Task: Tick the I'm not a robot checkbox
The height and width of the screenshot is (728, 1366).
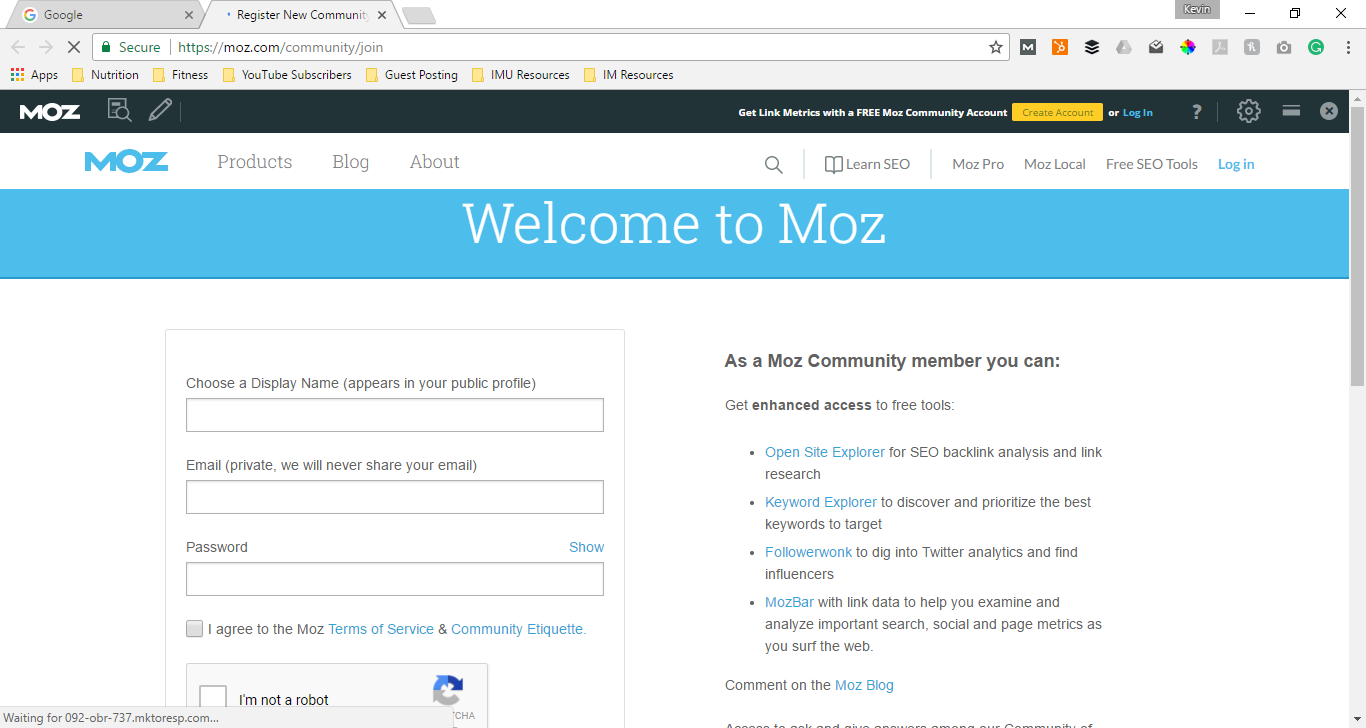Action: pos(213,699)
